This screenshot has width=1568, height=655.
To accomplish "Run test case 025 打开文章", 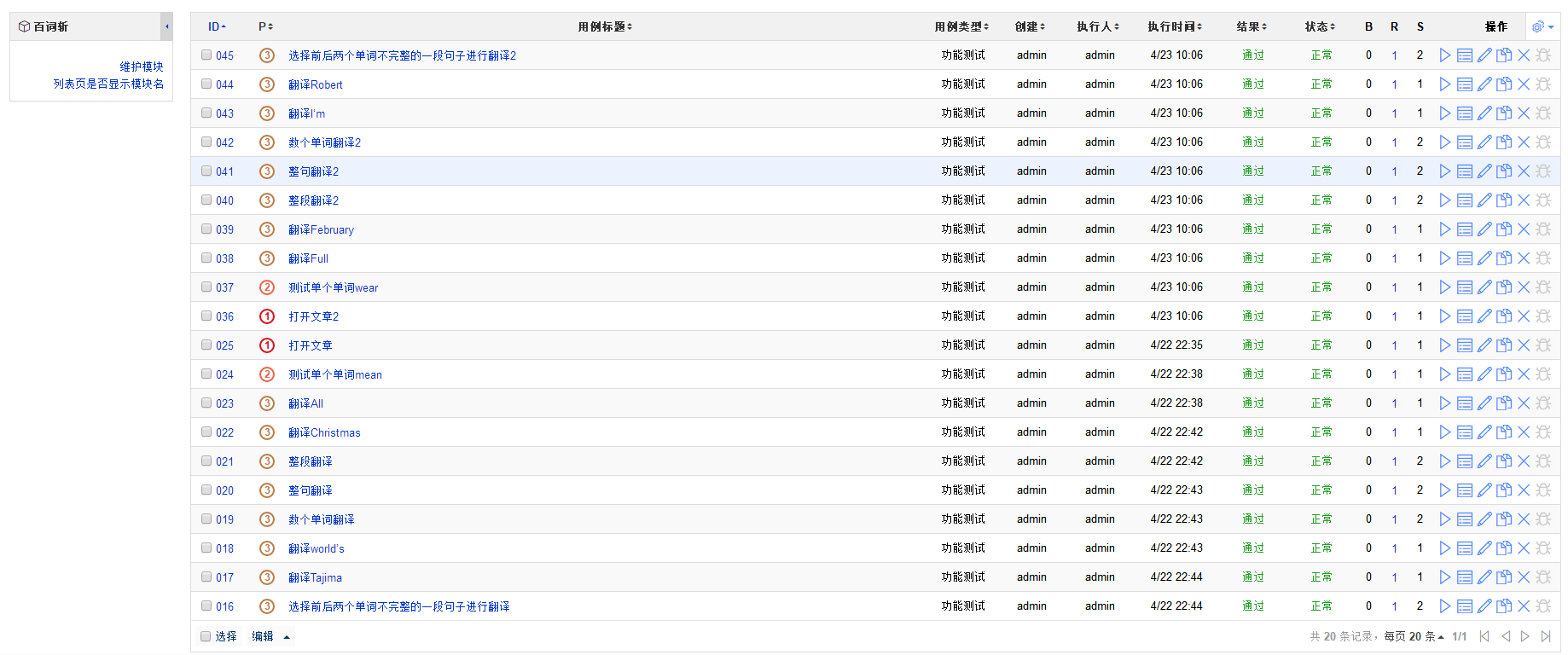I will tap(1444, 345).
